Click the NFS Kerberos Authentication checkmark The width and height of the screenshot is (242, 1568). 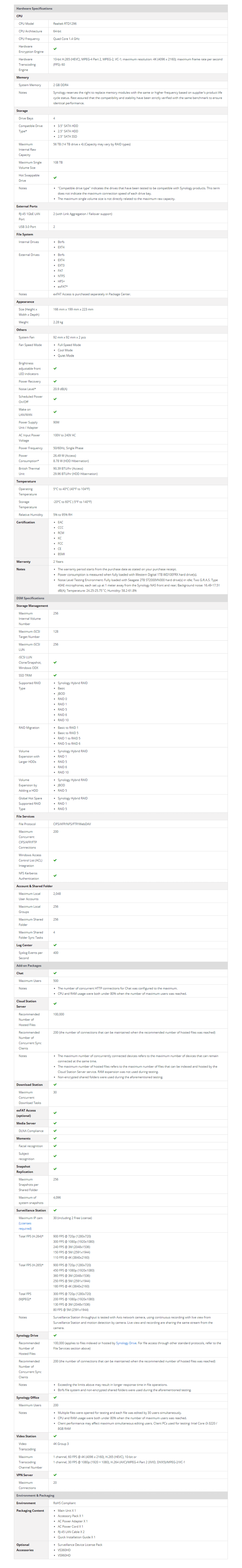[x=55, y=876]
